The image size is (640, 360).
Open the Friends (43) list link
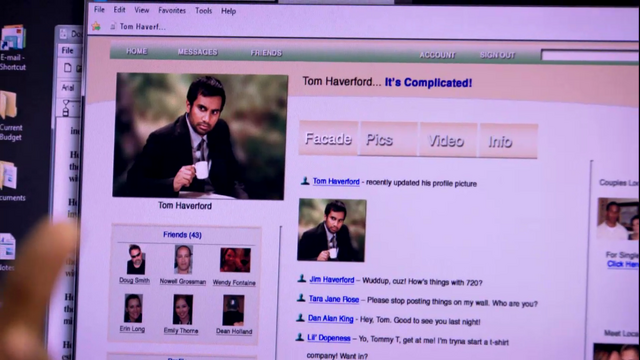tap(182, 235)
